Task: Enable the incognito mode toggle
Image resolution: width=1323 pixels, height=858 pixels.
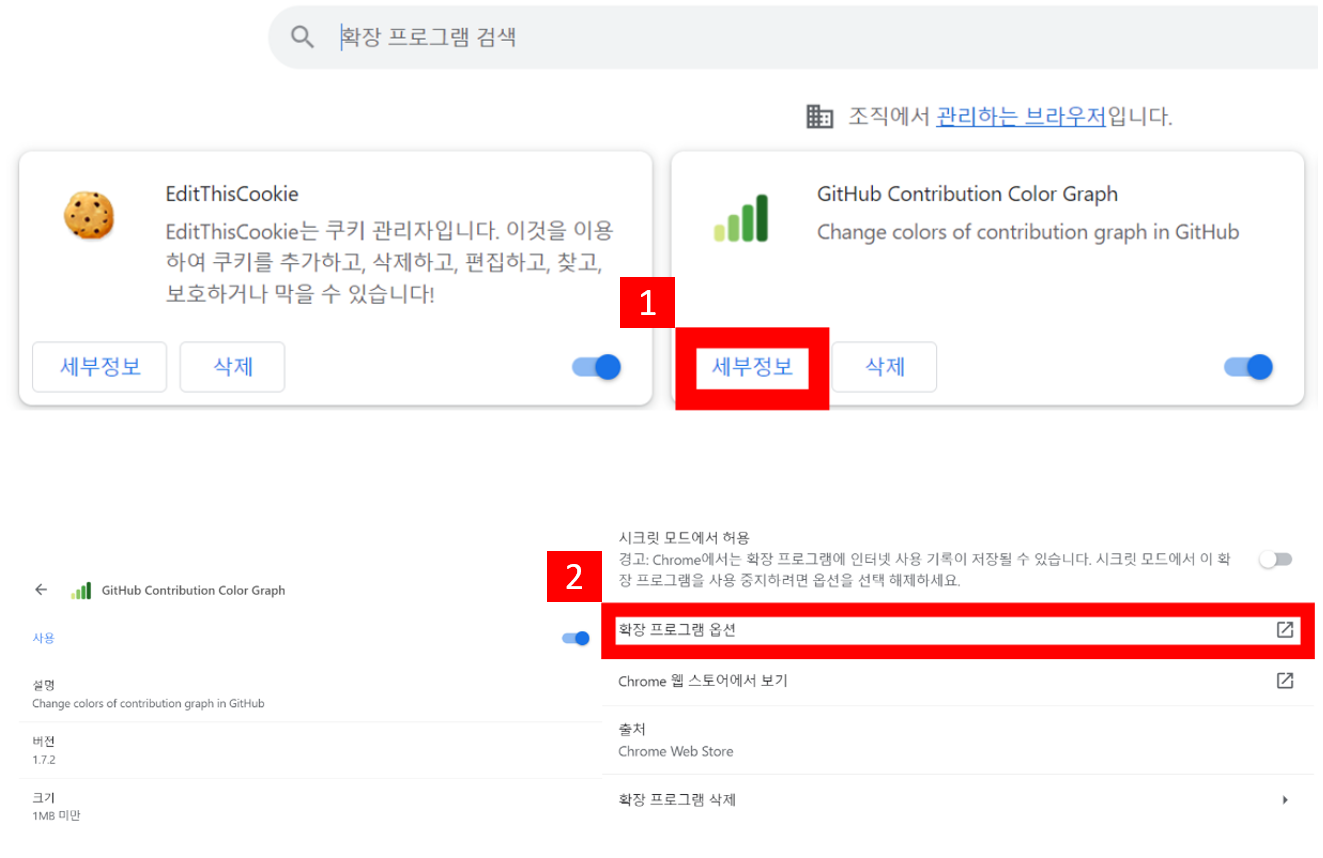Action: coord(1276,559)
